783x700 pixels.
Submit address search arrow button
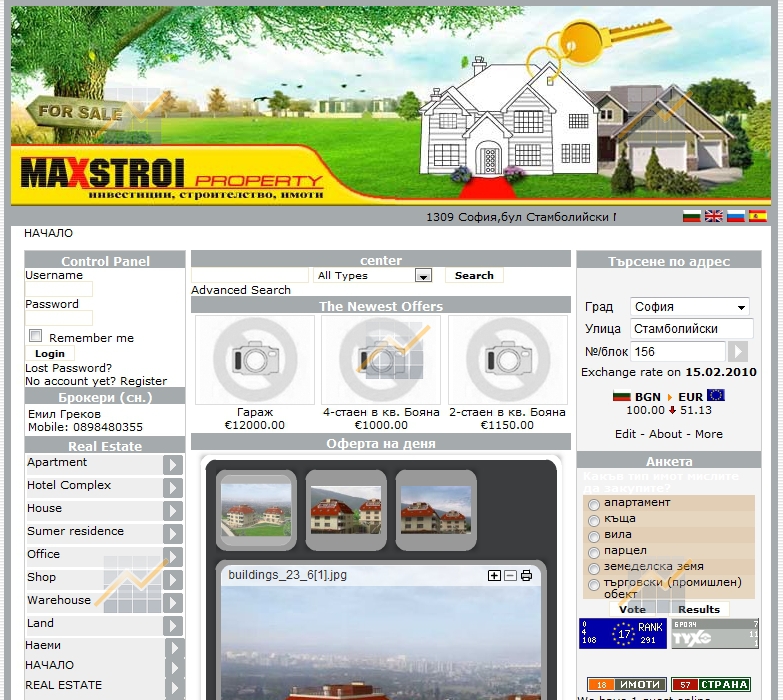738,351
